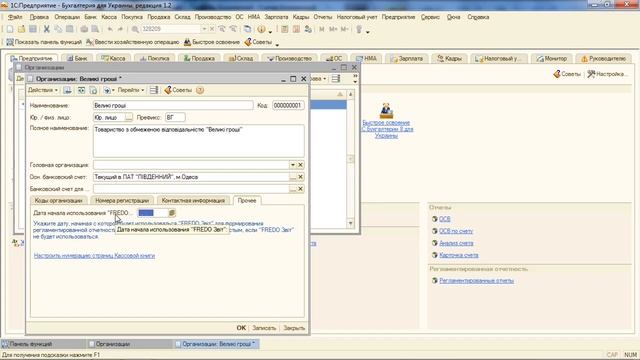
Task: Click select button for Юр. / физ. лицо
Action: [x=129, y=118]
